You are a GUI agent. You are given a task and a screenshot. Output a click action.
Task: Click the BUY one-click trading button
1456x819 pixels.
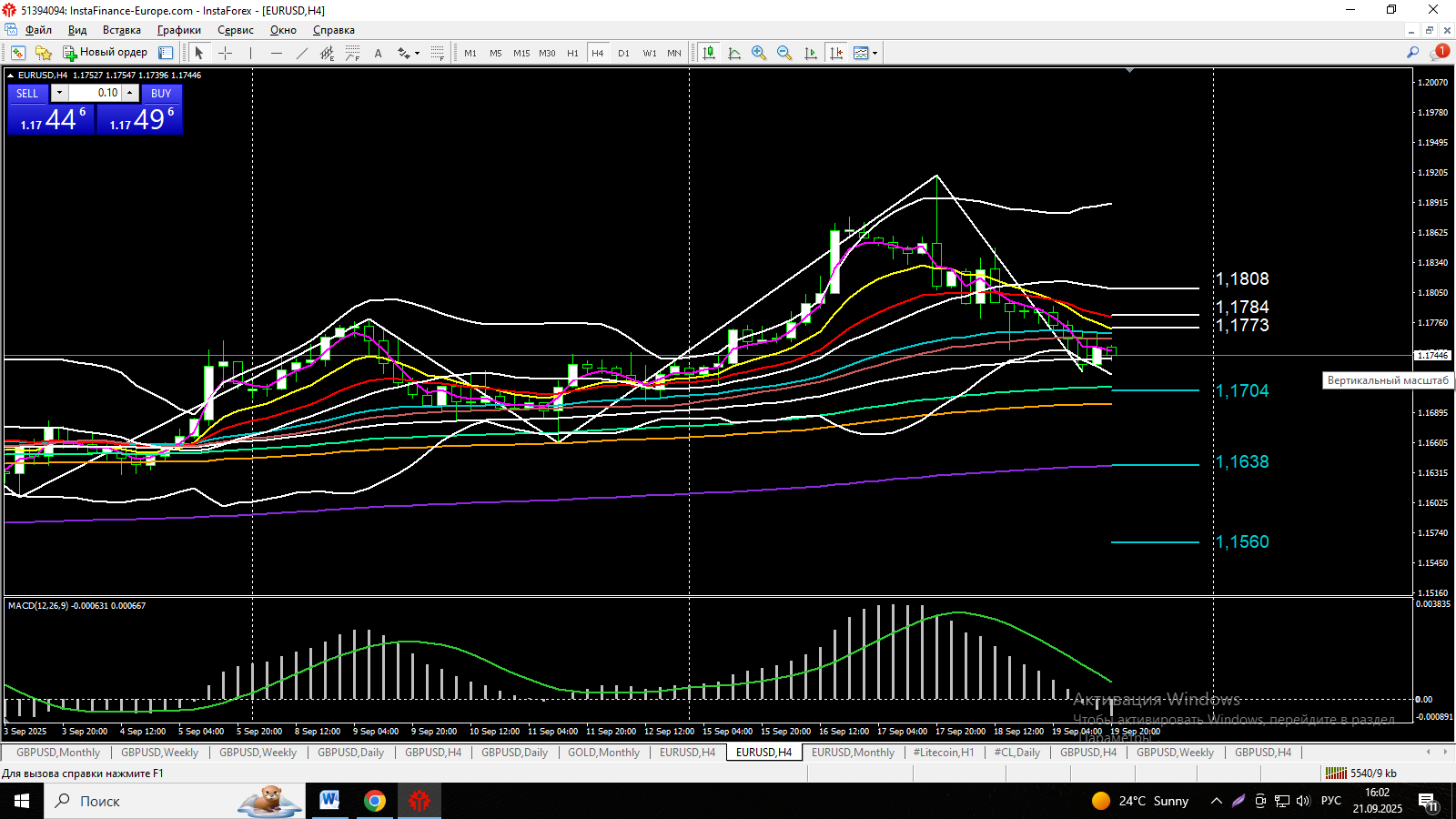pos(161,93)
